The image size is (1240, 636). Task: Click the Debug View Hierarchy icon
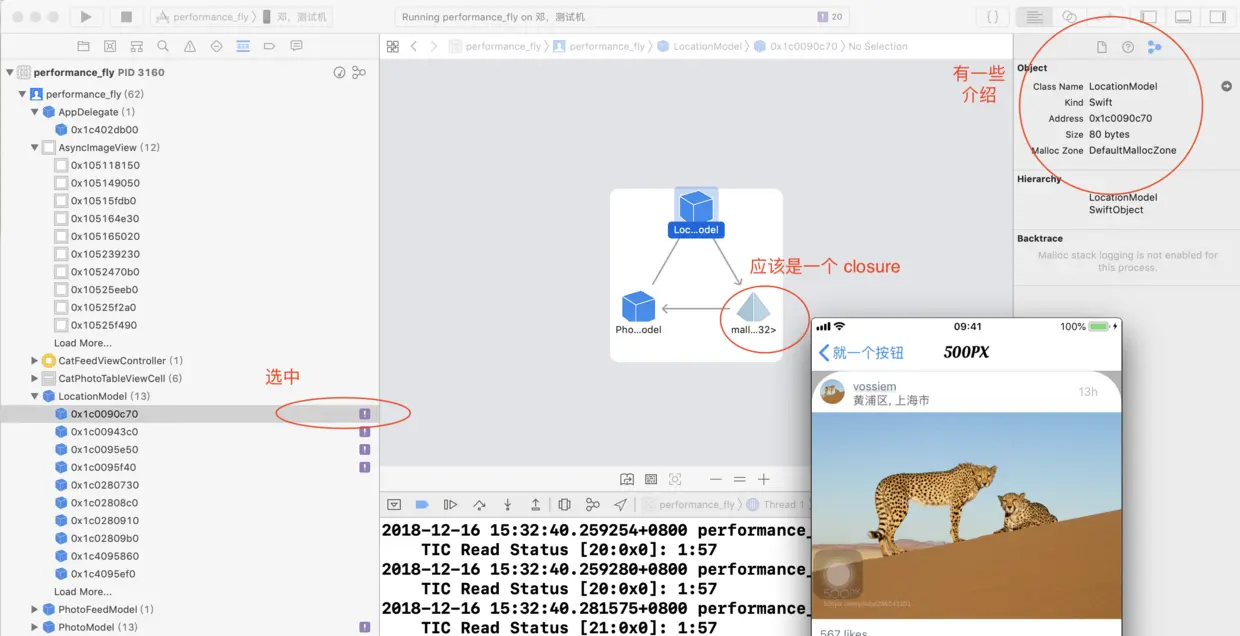[564, 505]
